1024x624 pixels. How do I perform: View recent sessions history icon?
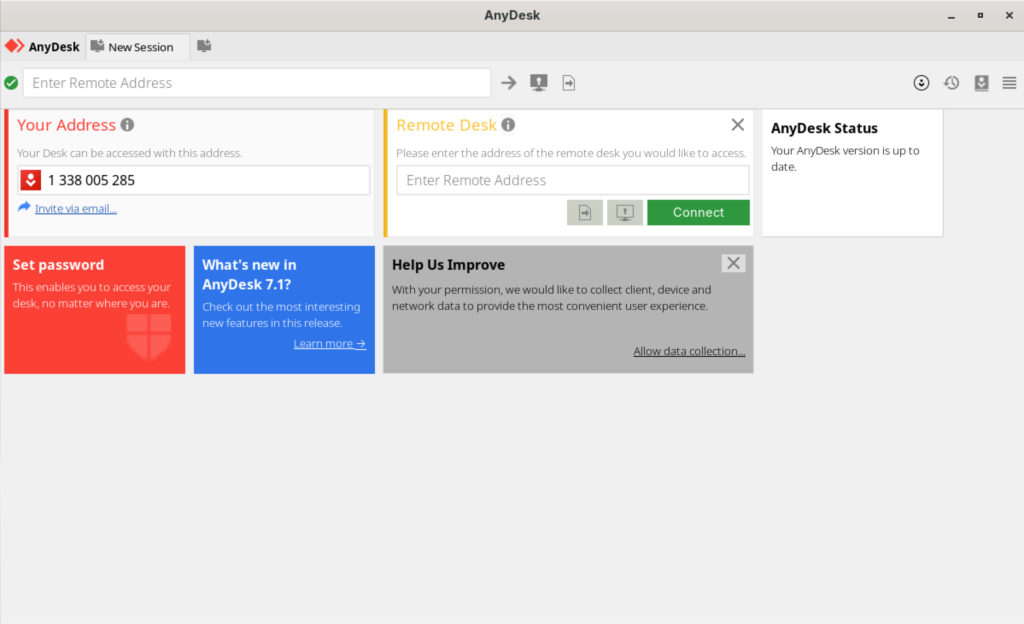(951, 83)
